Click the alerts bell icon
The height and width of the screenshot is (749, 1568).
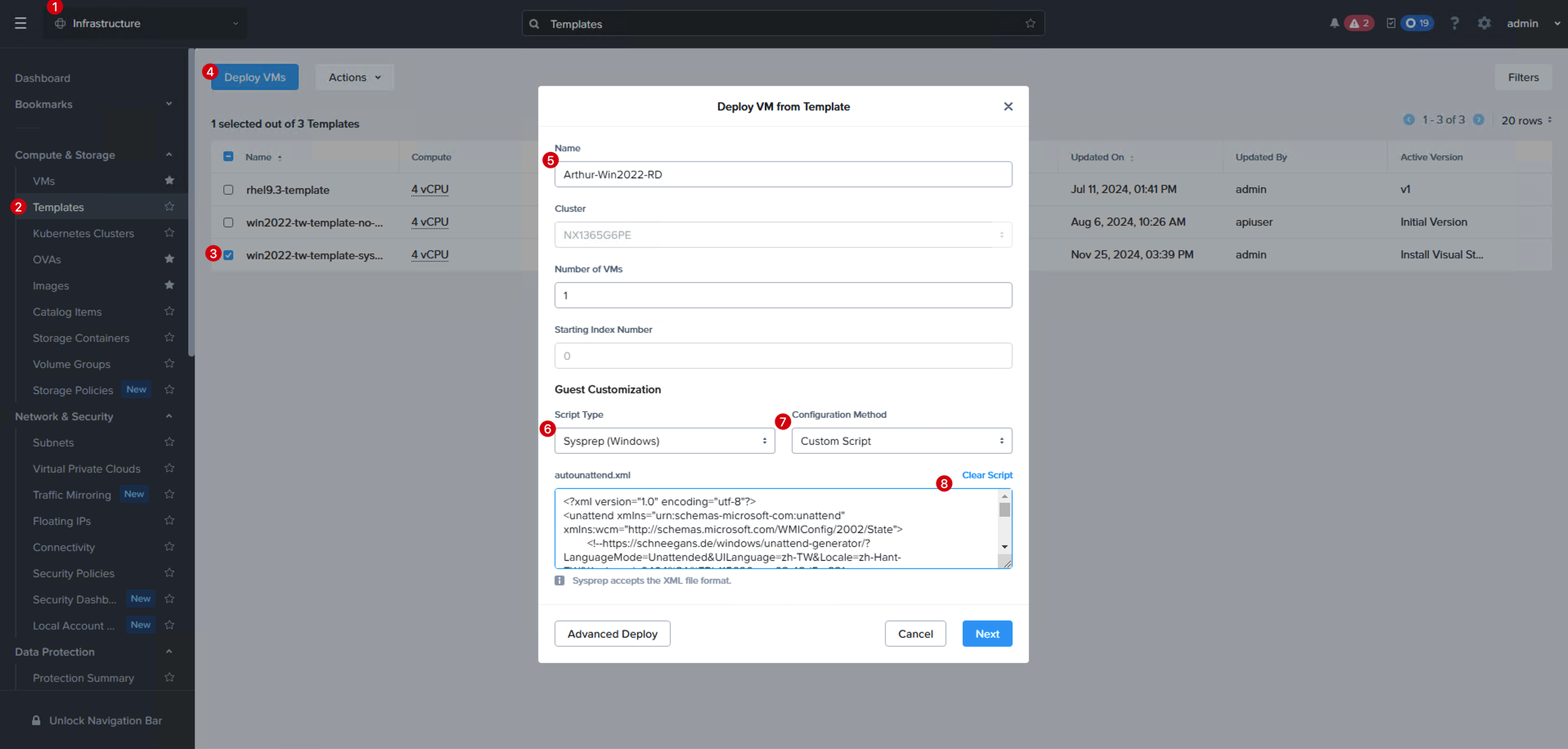[1334, 24]
